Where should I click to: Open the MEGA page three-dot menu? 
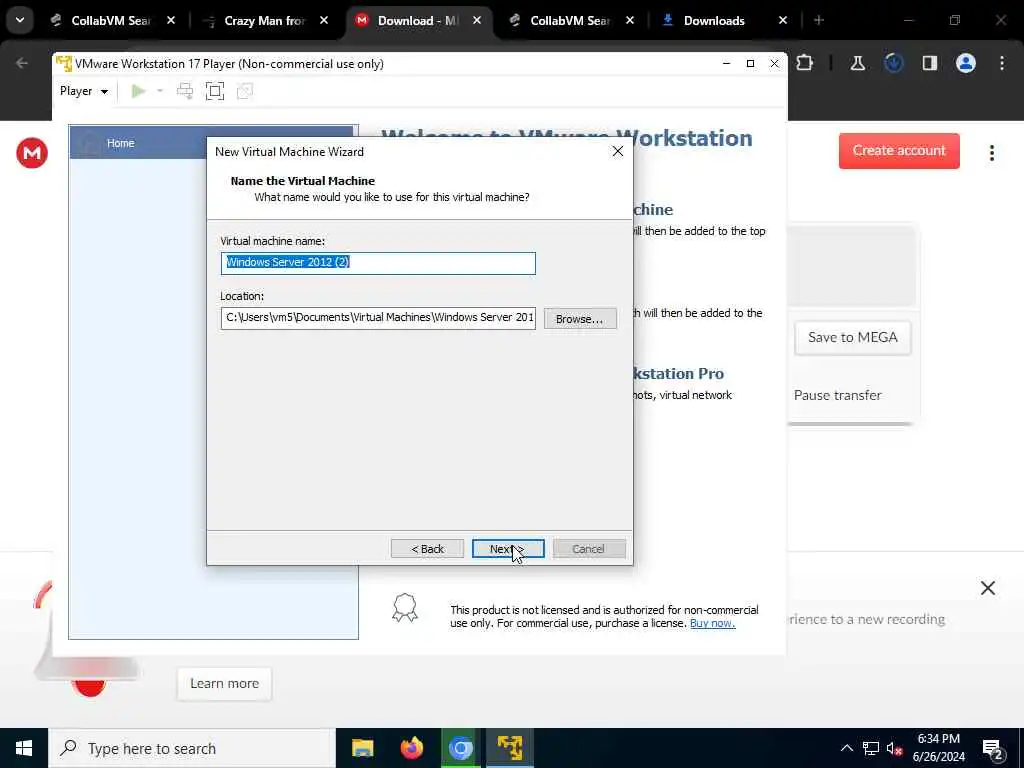[991, 153]
